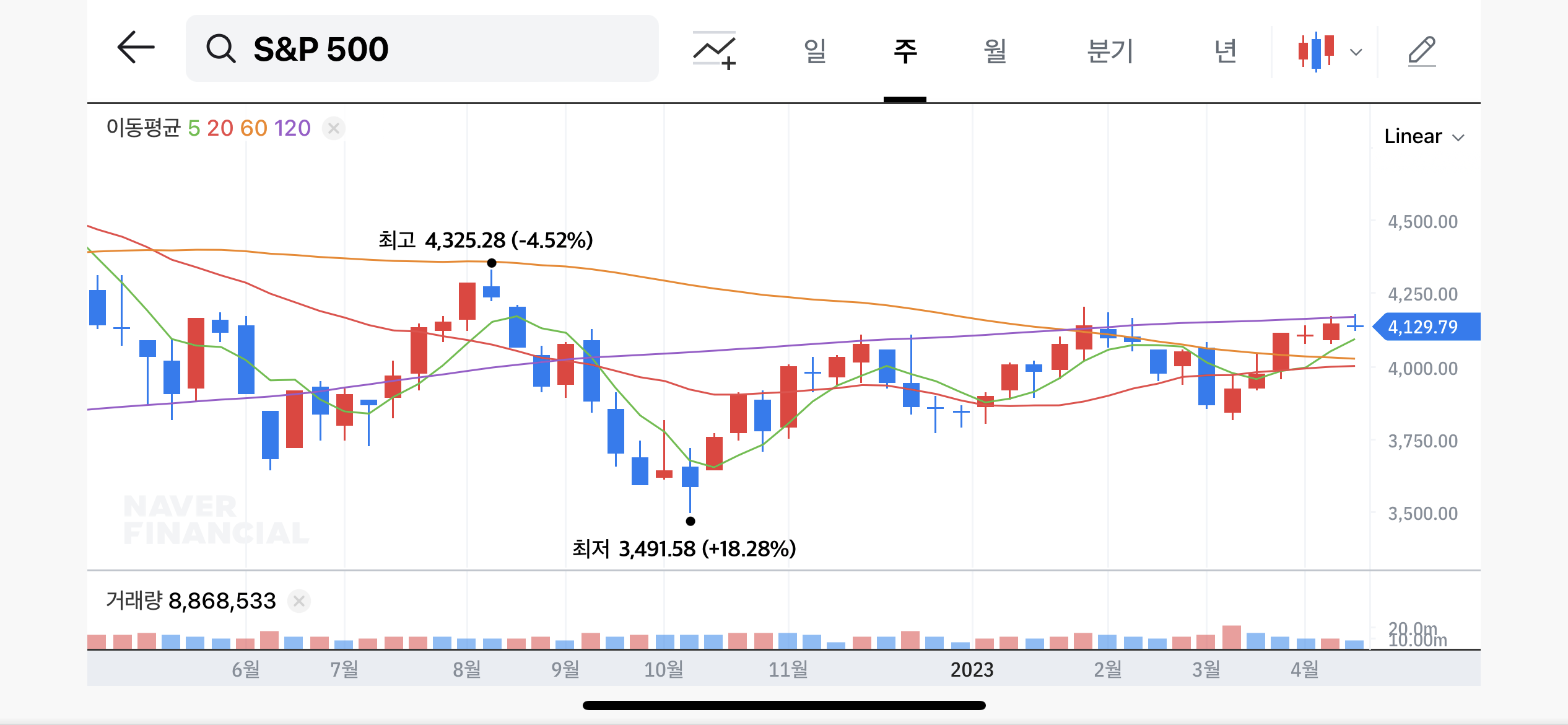The image size is (1568, 725).
Task: Open the candlestick chart type icon
Action: [x=1316, y=51]
